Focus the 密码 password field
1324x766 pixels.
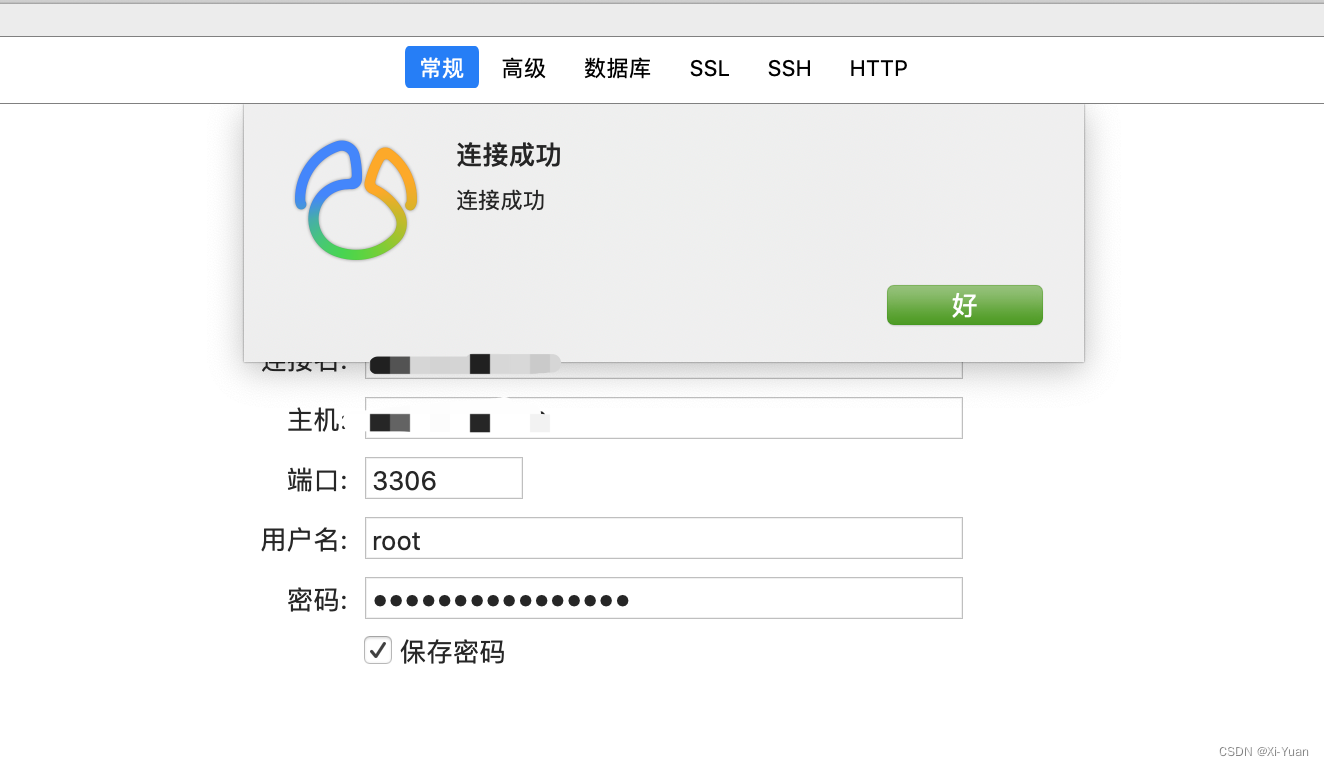pyautogui.click(x=663, y=598)
